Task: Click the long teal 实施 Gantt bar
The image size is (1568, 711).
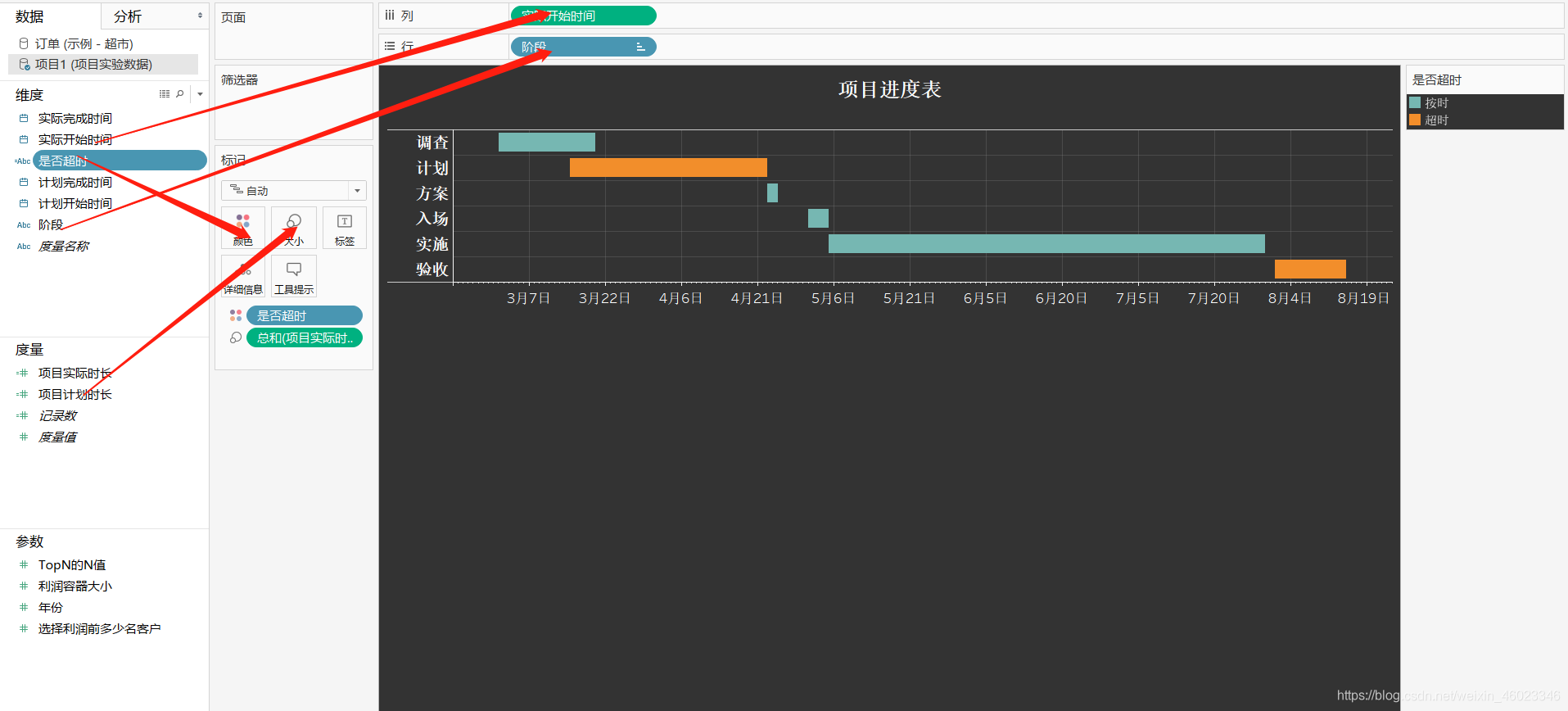Action: (1046, 243)
